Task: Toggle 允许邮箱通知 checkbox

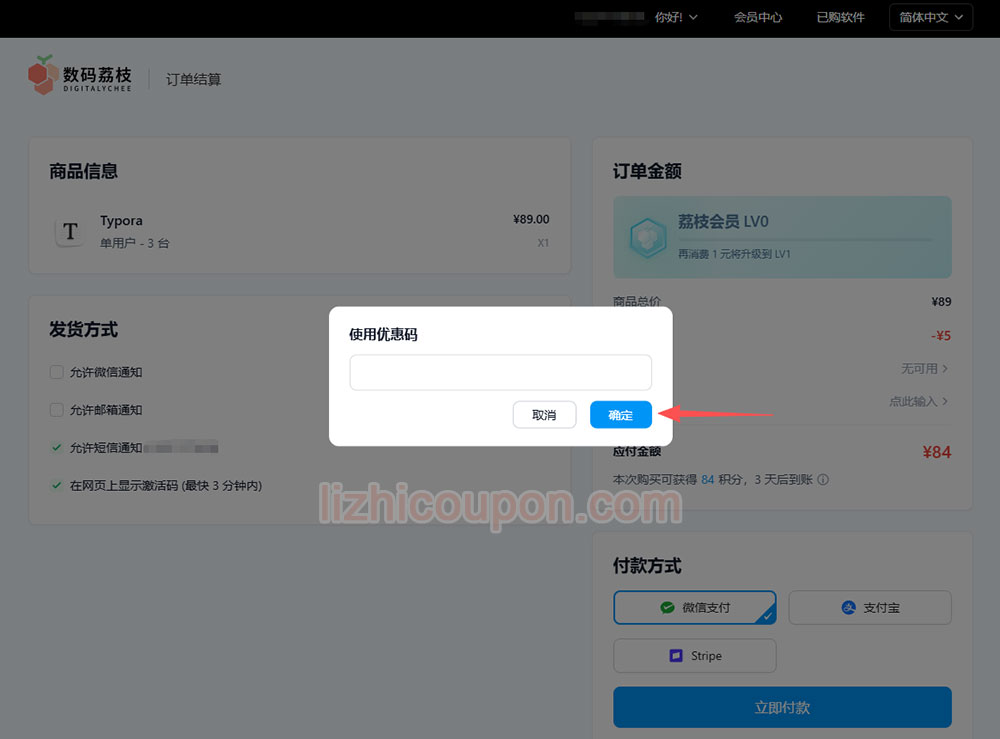Action: click(57, 409)
